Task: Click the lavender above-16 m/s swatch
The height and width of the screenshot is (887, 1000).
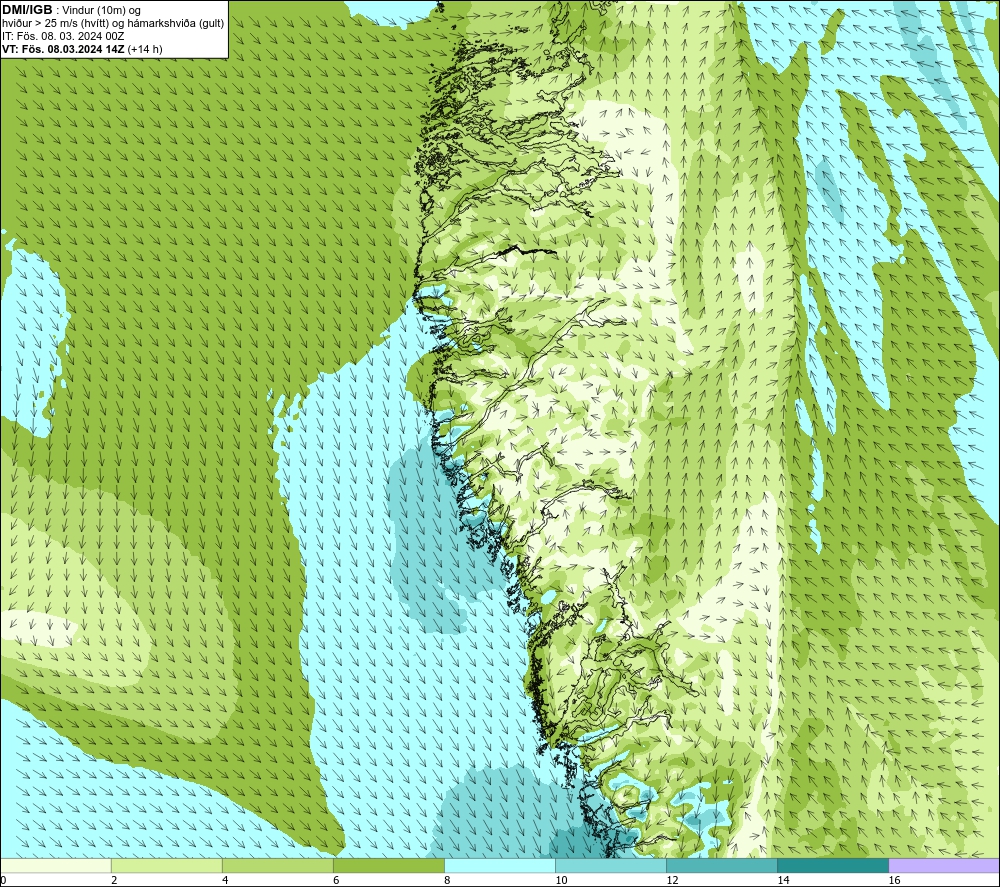Action: click(944, 866)
